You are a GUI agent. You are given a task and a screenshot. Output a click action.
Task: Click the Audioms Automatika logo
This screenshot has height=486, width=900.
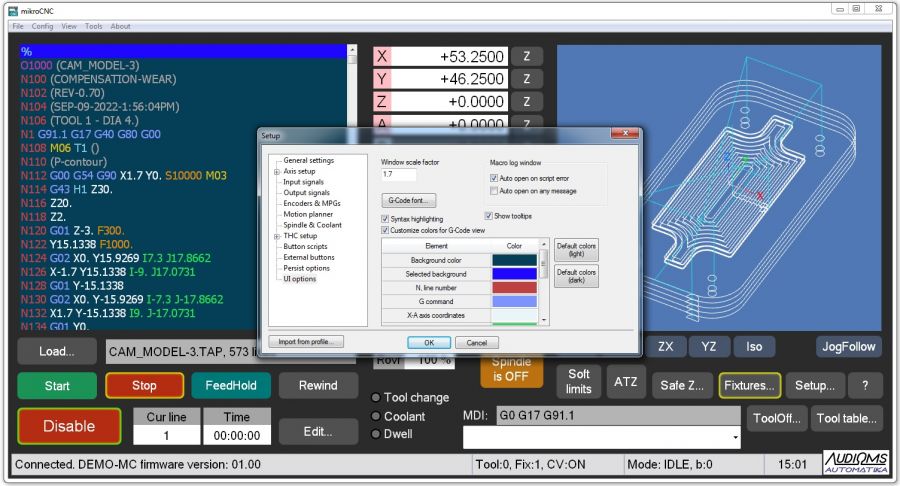coord(855,463)
